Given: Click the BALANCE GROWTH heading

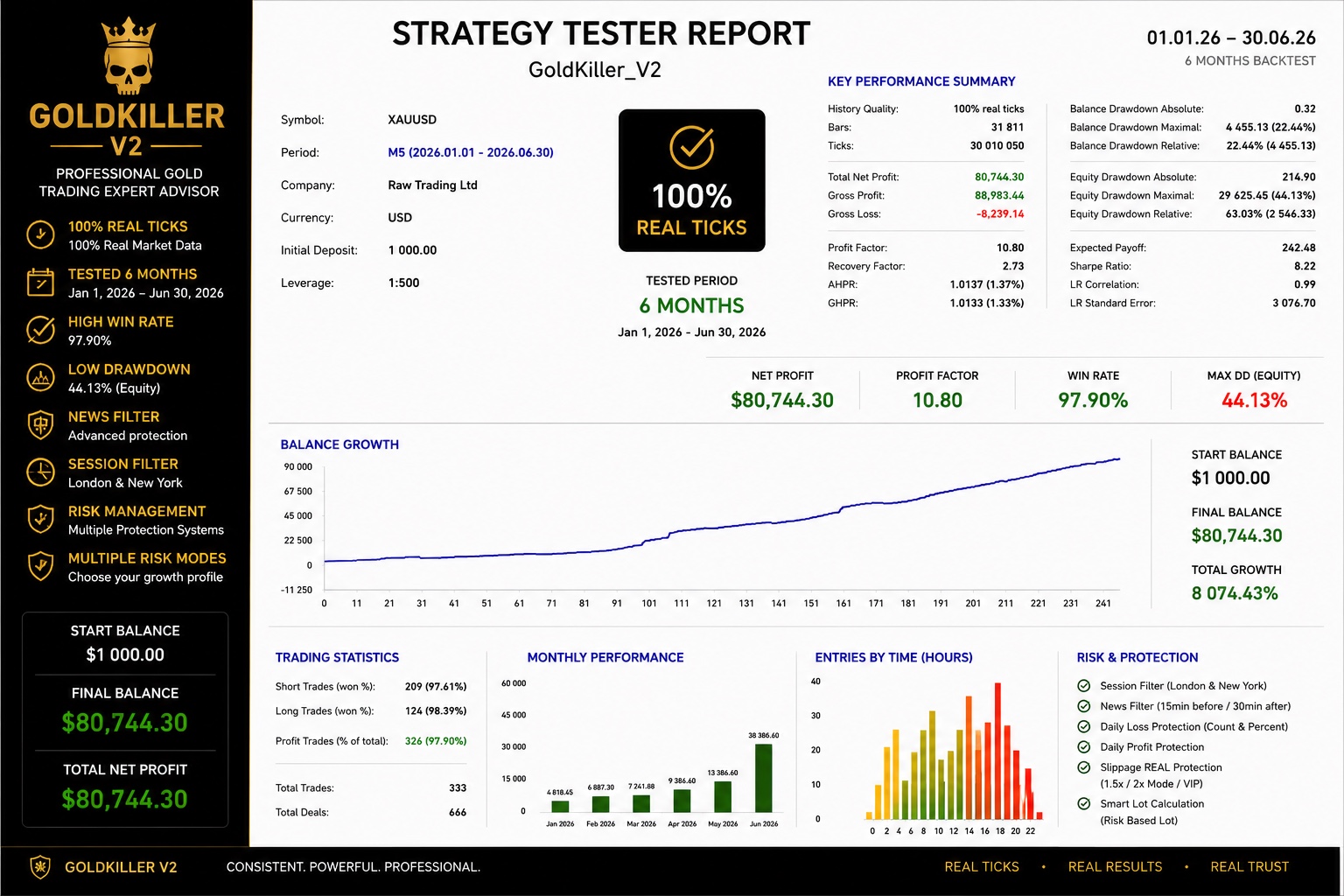Looking at the screenshot, I should (x=339, y=444).
